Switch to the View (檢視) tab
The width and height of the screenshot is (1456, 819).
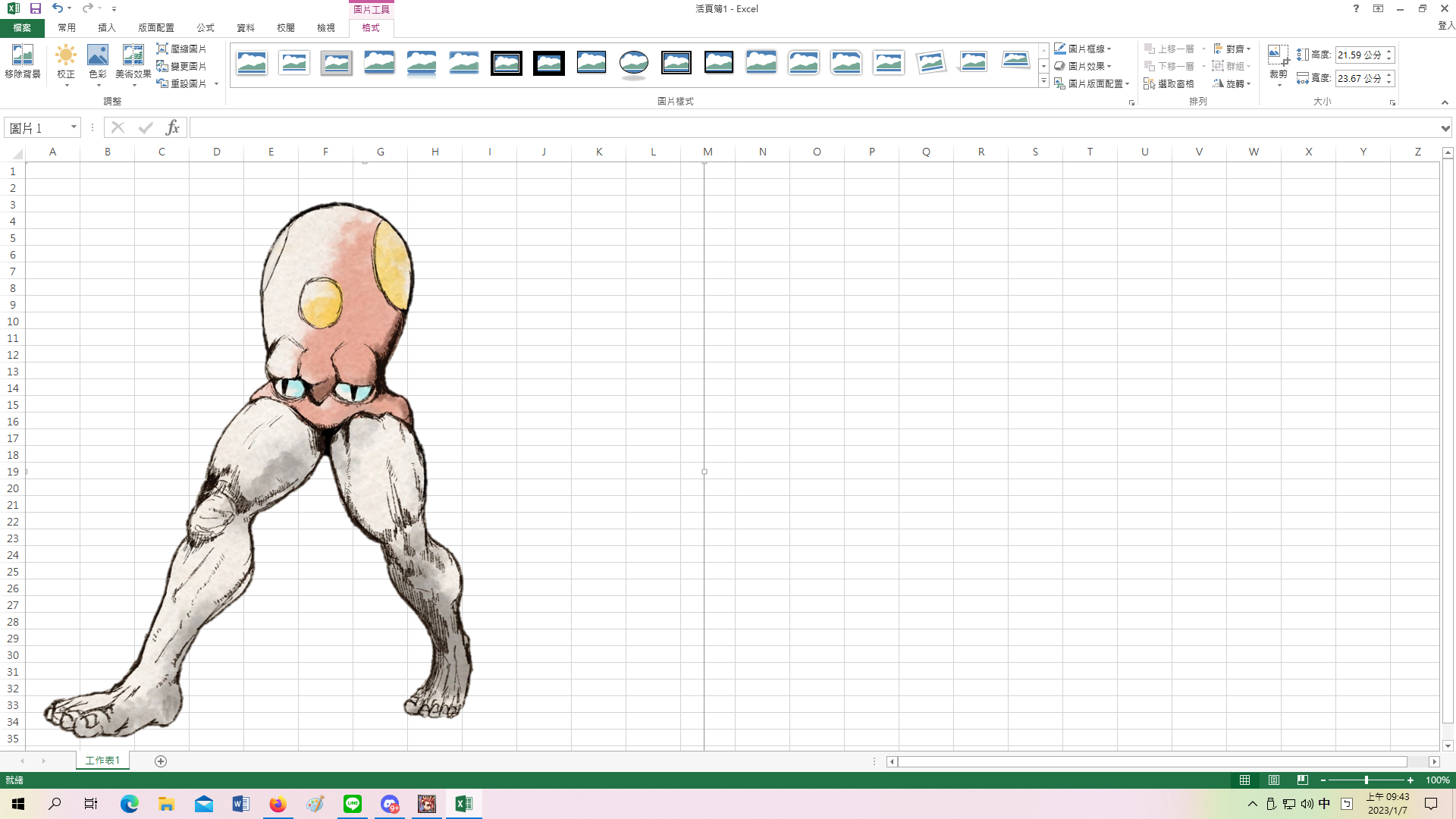(x=326, y=28)
